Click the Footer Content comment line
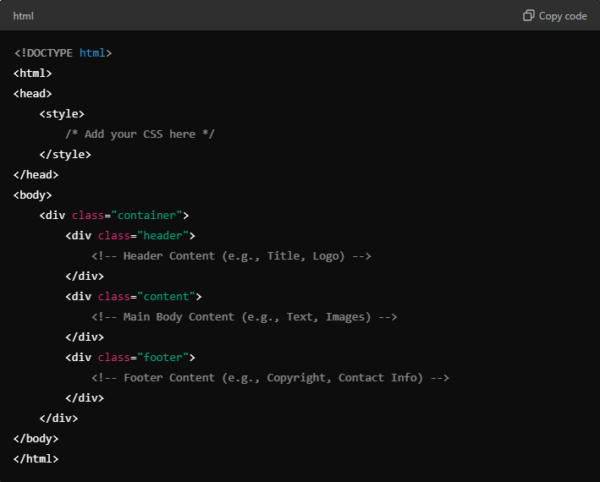The height and width of the screenshot is (482, 600). pos(270,377)
